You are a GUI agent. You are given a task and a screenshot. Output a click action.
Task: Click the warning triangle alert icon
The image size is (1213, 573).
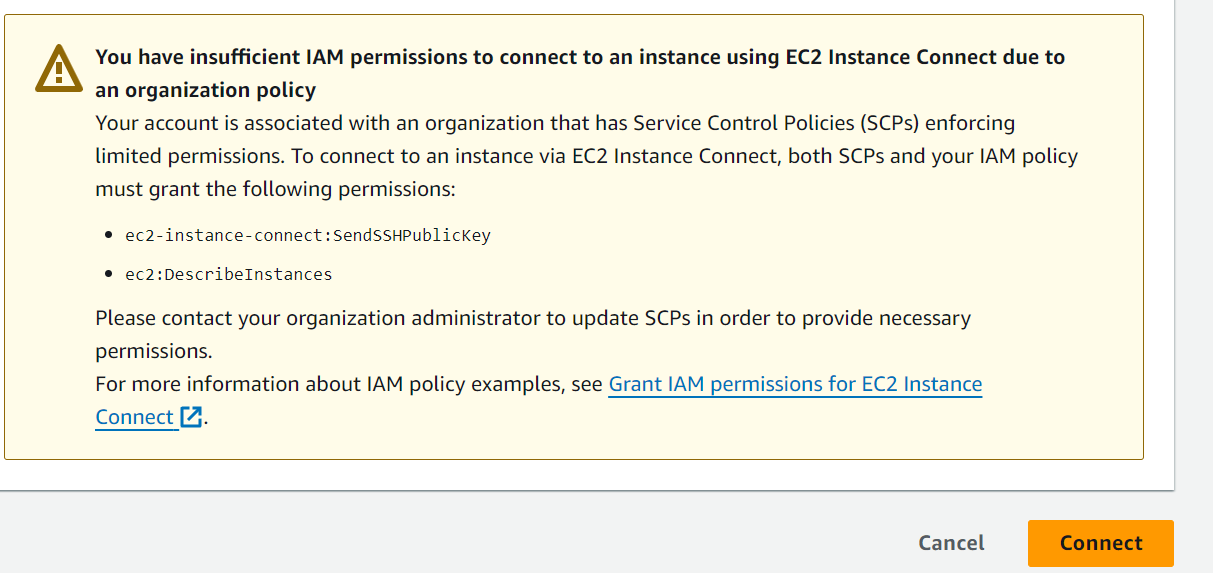(59, 67)
